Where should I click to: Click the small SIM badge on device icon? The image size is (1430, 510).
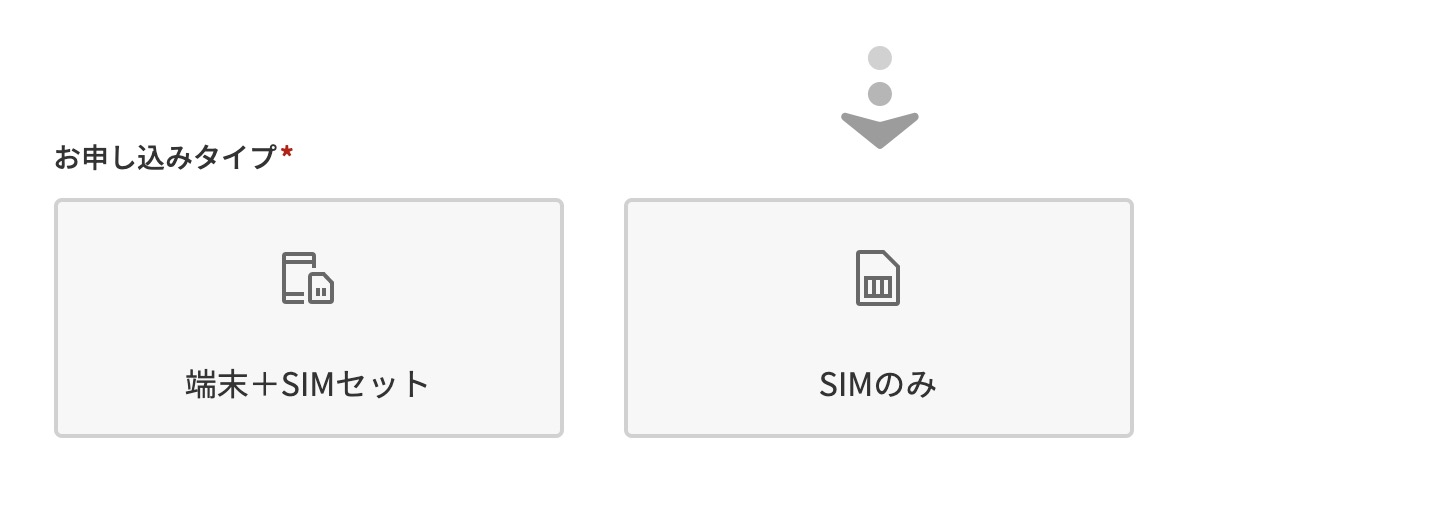pyautogui.click(x=320, y=289)
